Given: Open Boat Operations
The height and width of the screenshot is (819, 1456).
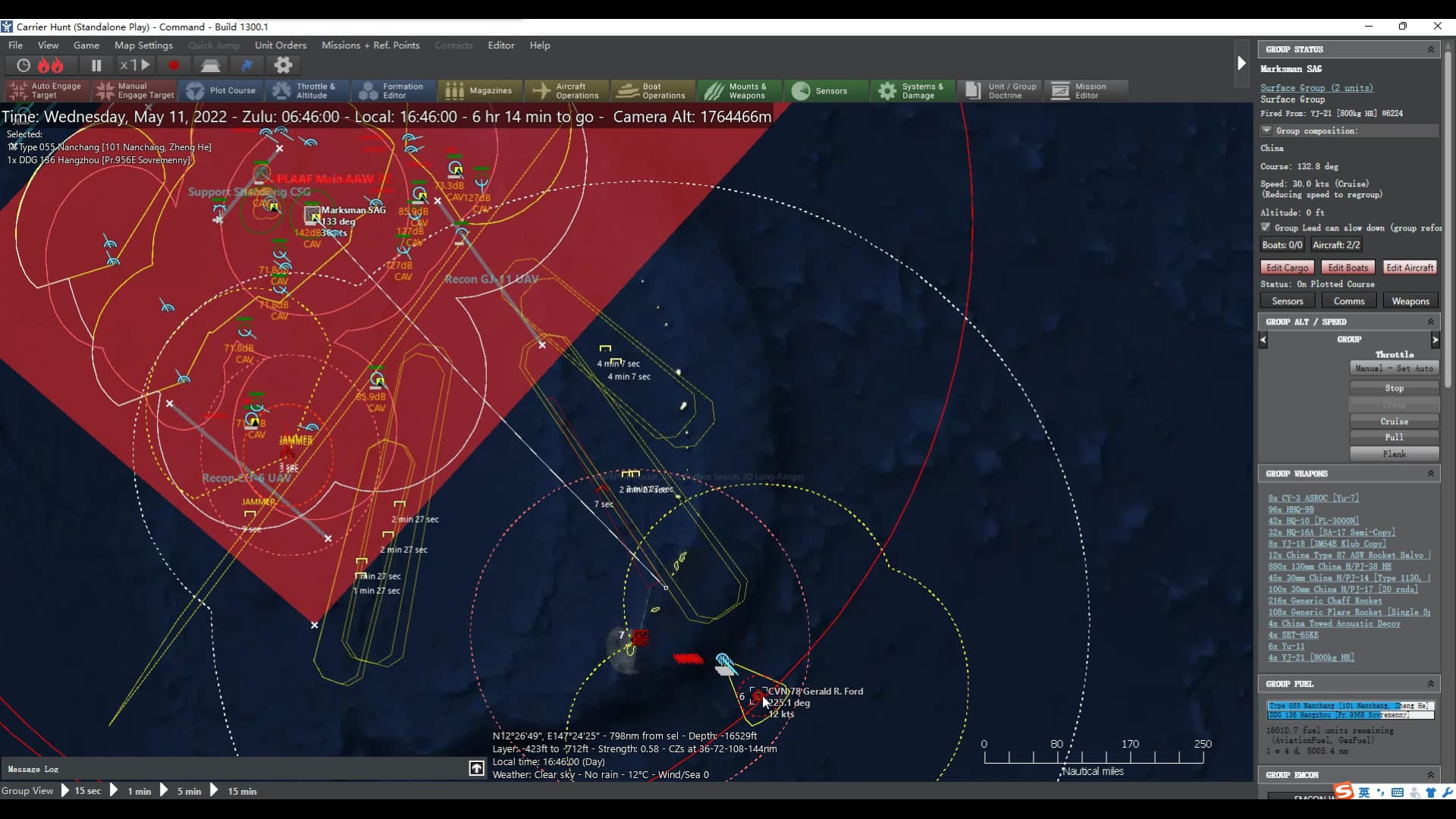Looking at the screenshot, I should [x=654, y=91].
